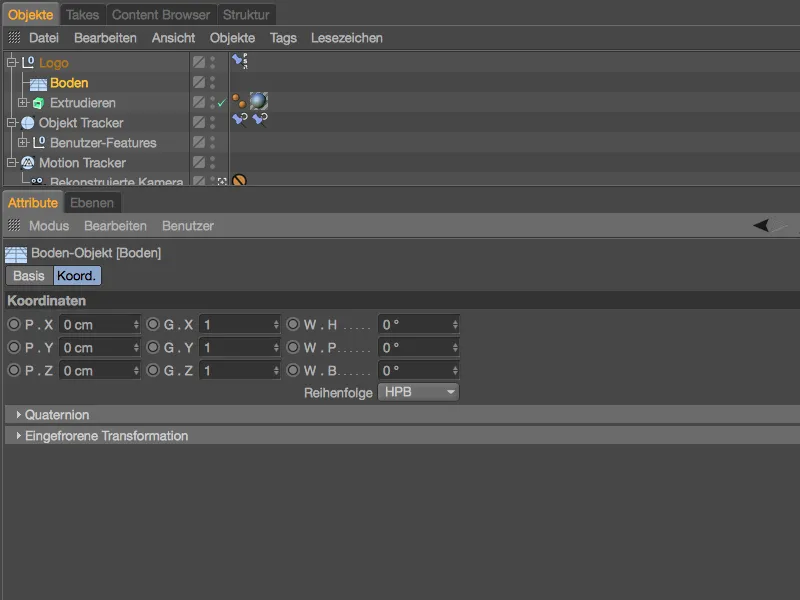Show the Basis properties tab

click(29, 276)
